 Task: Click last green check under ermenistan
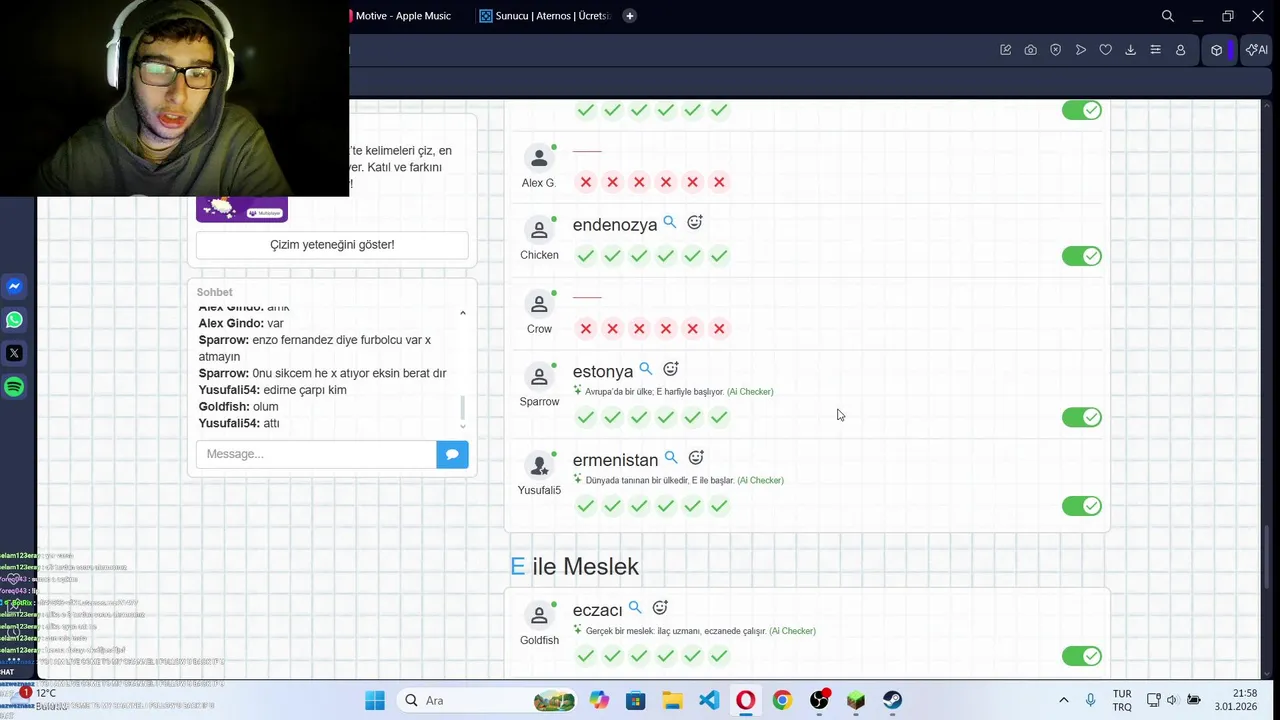(719, 506)
